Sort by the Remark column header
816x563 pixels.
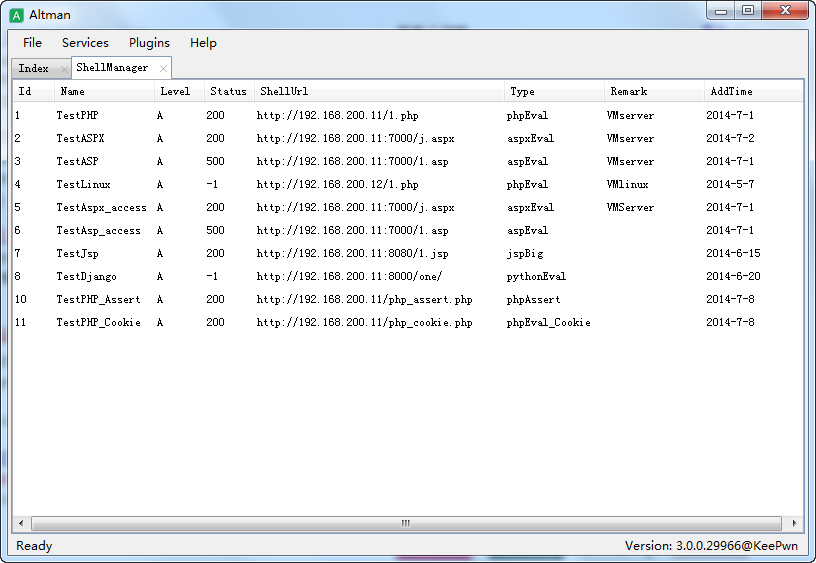click(654, 91)
